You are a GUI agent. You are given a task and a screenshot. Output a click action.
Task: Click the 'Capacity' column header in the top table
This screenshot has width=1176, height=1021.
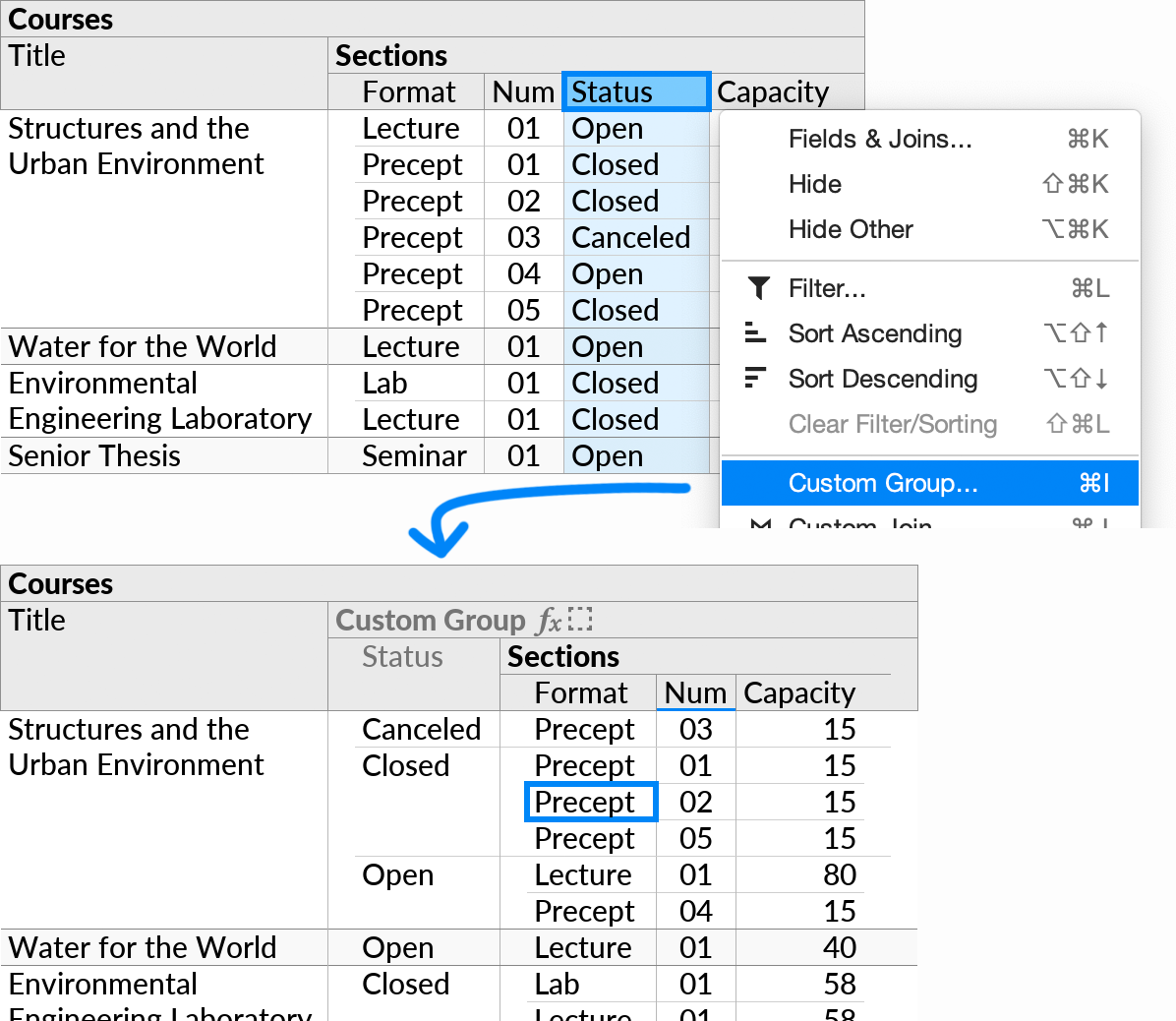click(x=775, y=90)
